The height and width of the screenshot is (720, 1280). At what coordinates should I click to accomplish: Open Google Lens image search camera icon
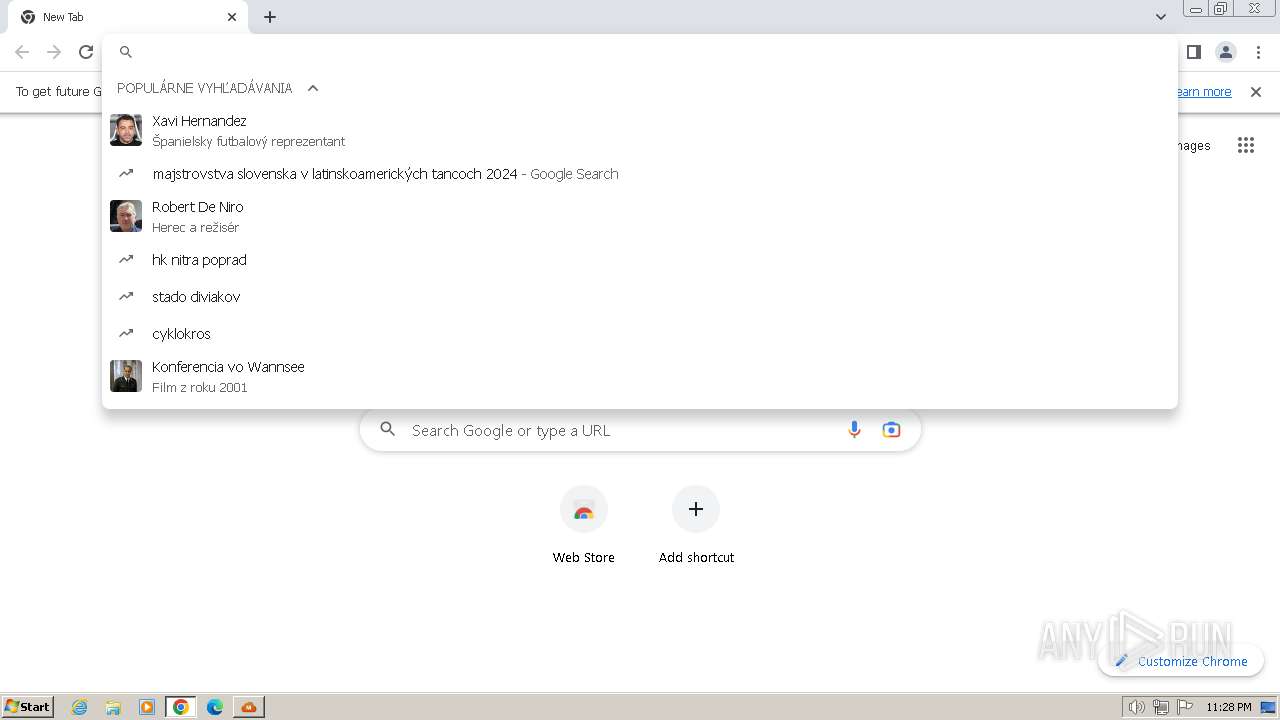891,430
